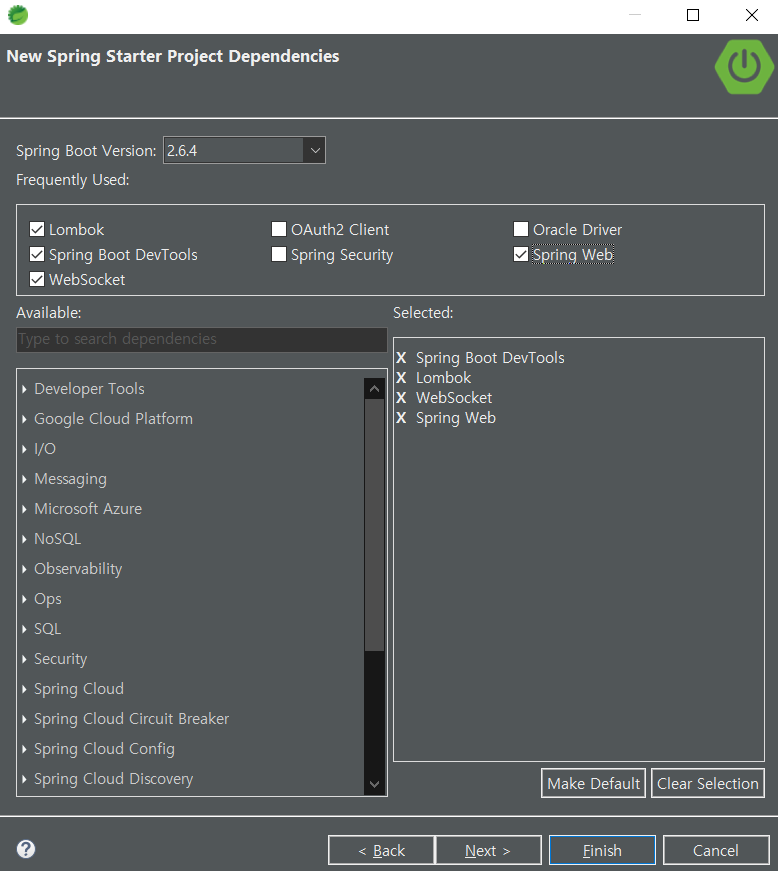Viewport: 778px width, 871px height.
Task: Expand the Spring Cloud Config category
Action: coord(24,749)
